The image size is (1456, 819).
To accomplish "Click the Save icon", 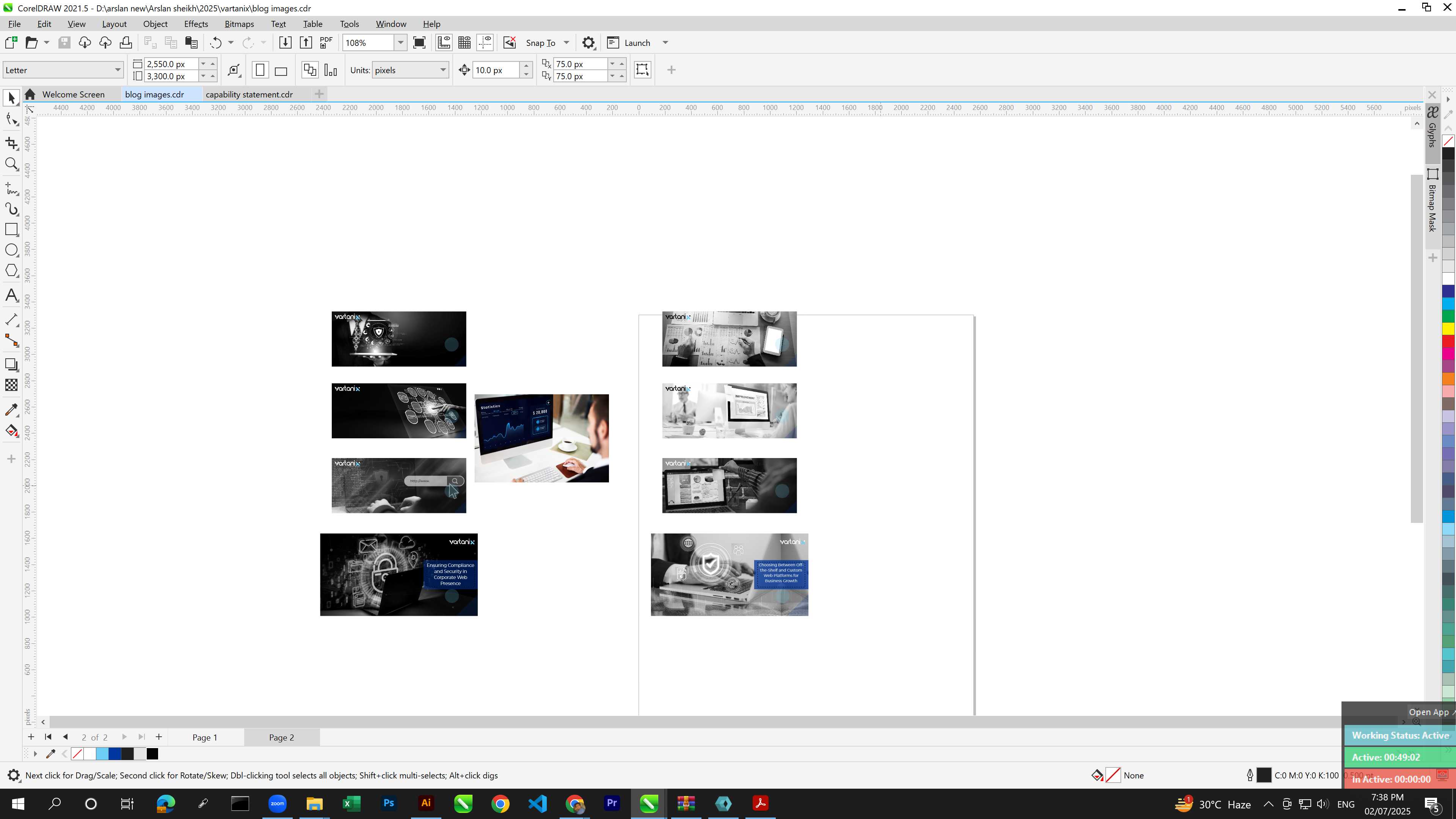I will coord(64,42).
